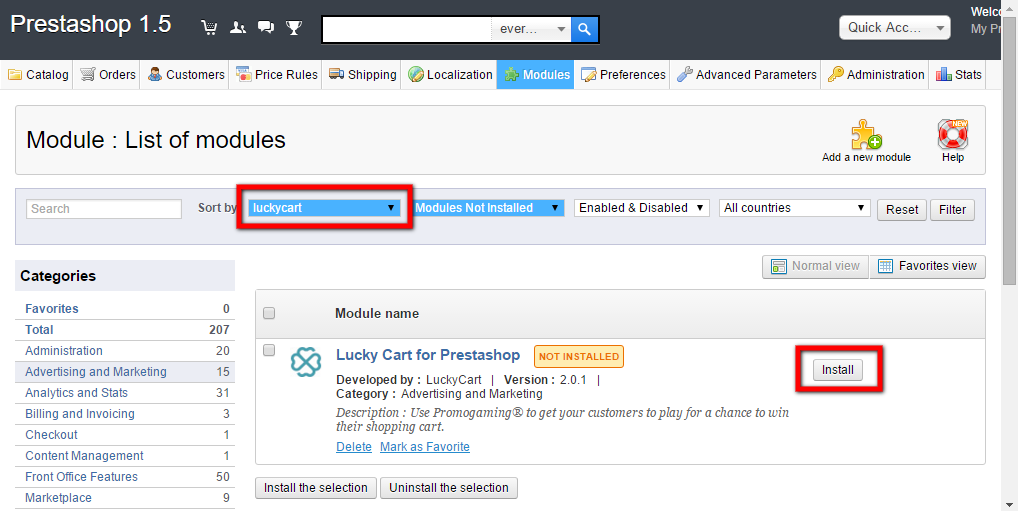Viewport: 1018px width, 511px height.
Task: Click the Lucky Cart module logo
Action: tap(305, 362)
